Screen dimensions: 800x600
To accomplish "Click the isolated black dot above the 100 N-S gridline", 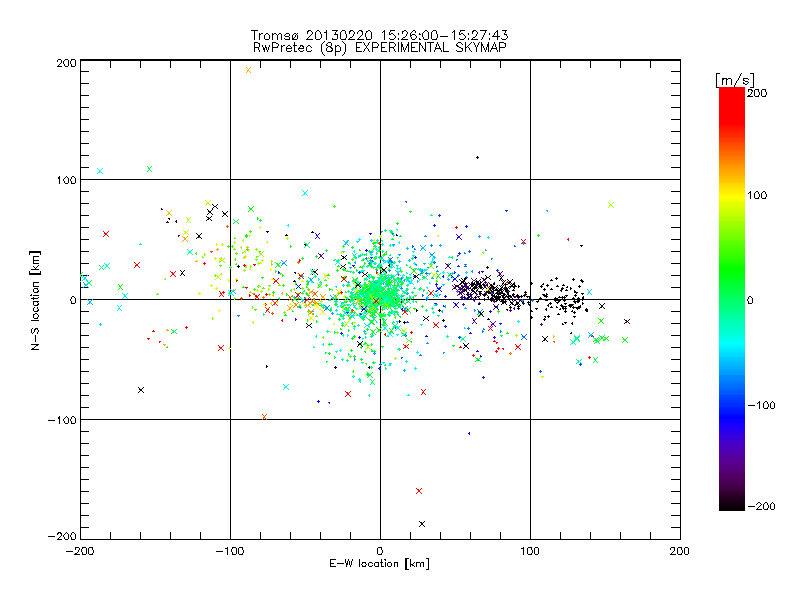I will [478, 158].
